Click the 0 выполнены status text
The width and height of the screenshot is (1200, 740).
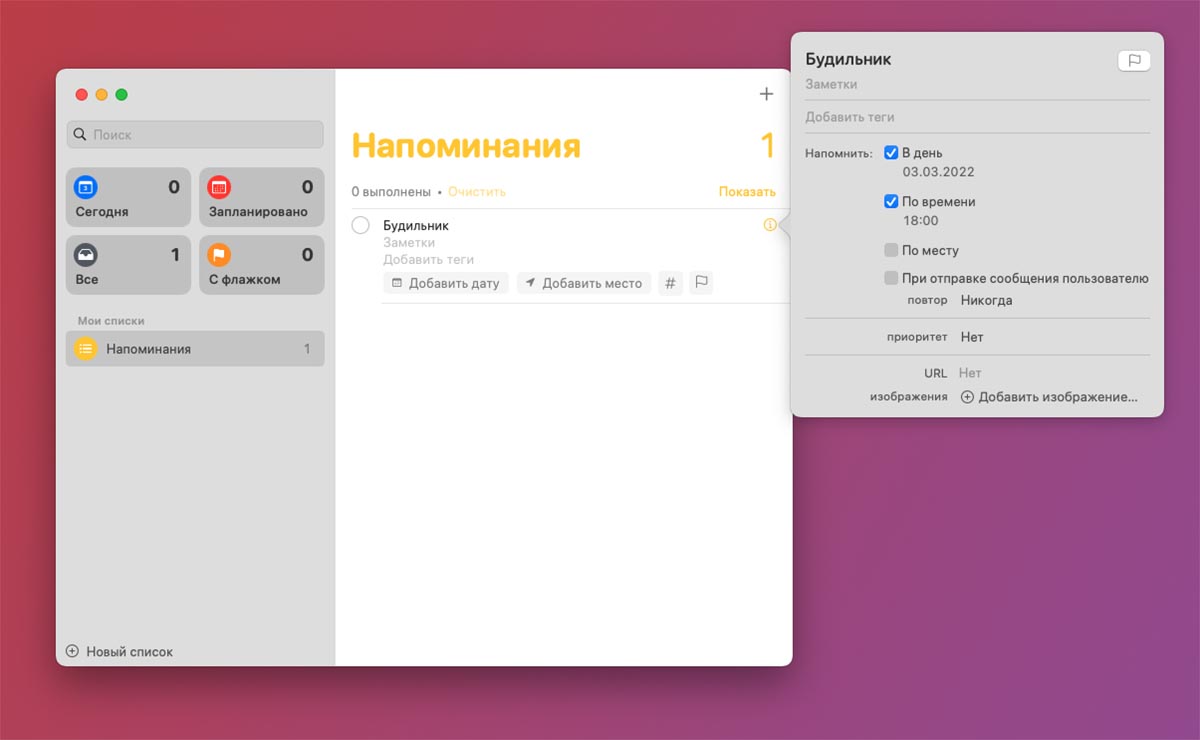[x=391, y=191]
